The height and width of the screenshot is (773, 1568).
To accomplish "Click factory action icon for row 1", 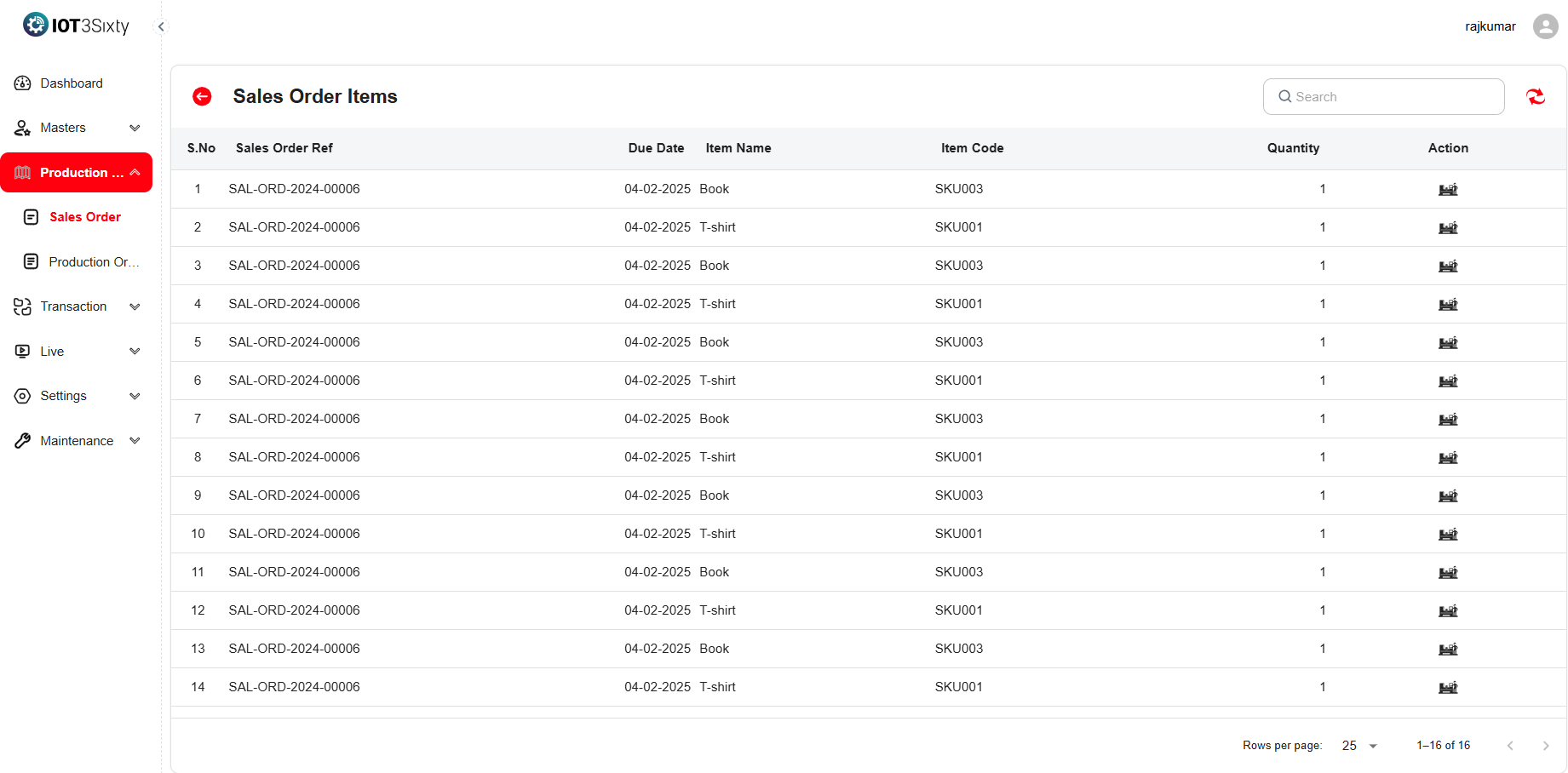I will point(1448,189).
